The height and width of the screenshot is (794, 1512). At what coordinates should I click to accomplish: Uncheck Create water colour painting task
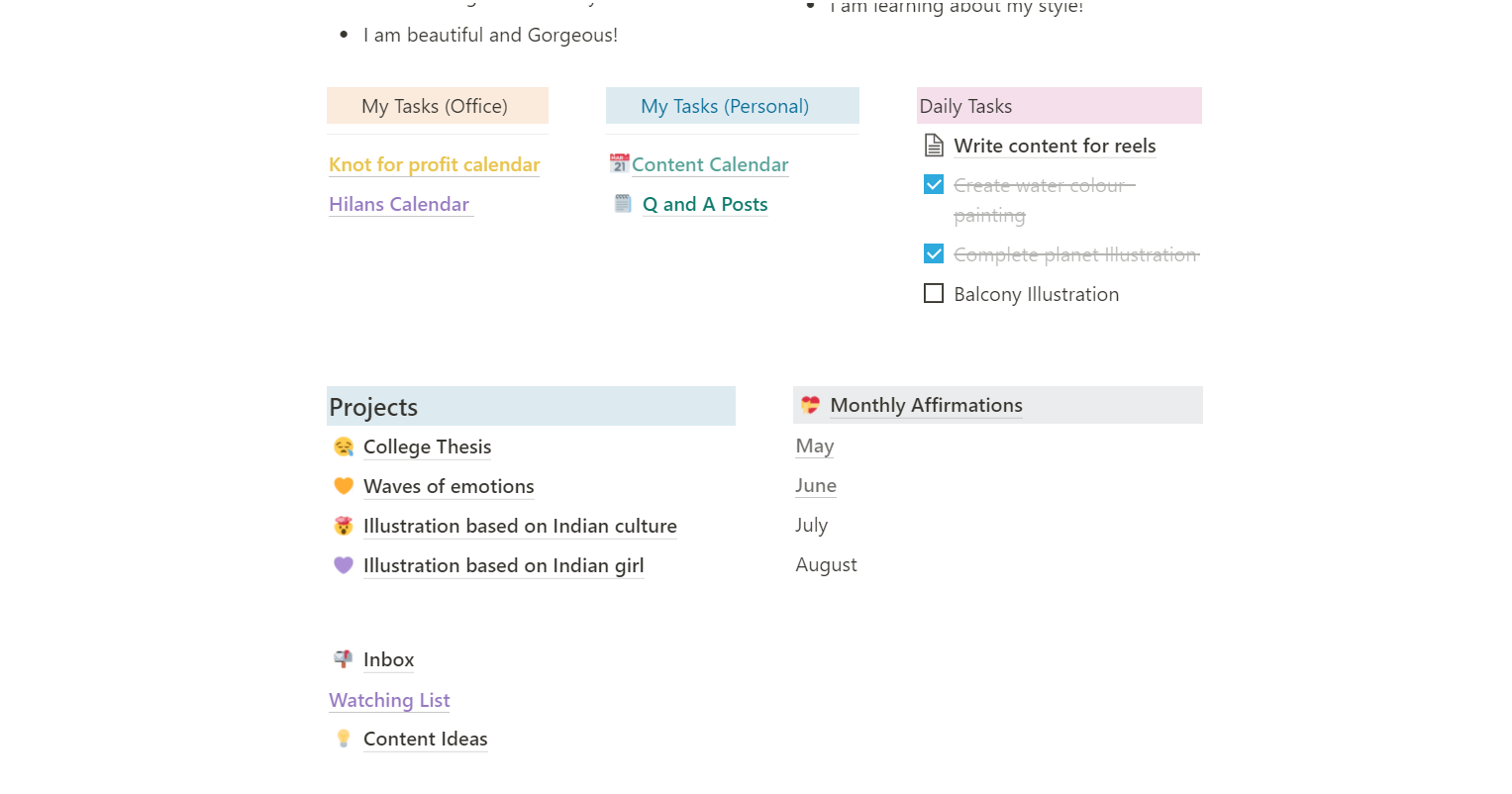point(934,184)
